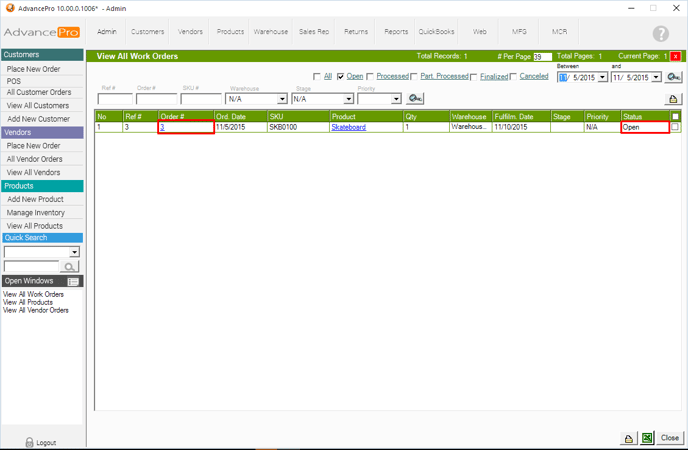The width and height of the screenshot is (688, 450).
Task: Tick the checkbox on the Skateboard row
Action: 675,127
